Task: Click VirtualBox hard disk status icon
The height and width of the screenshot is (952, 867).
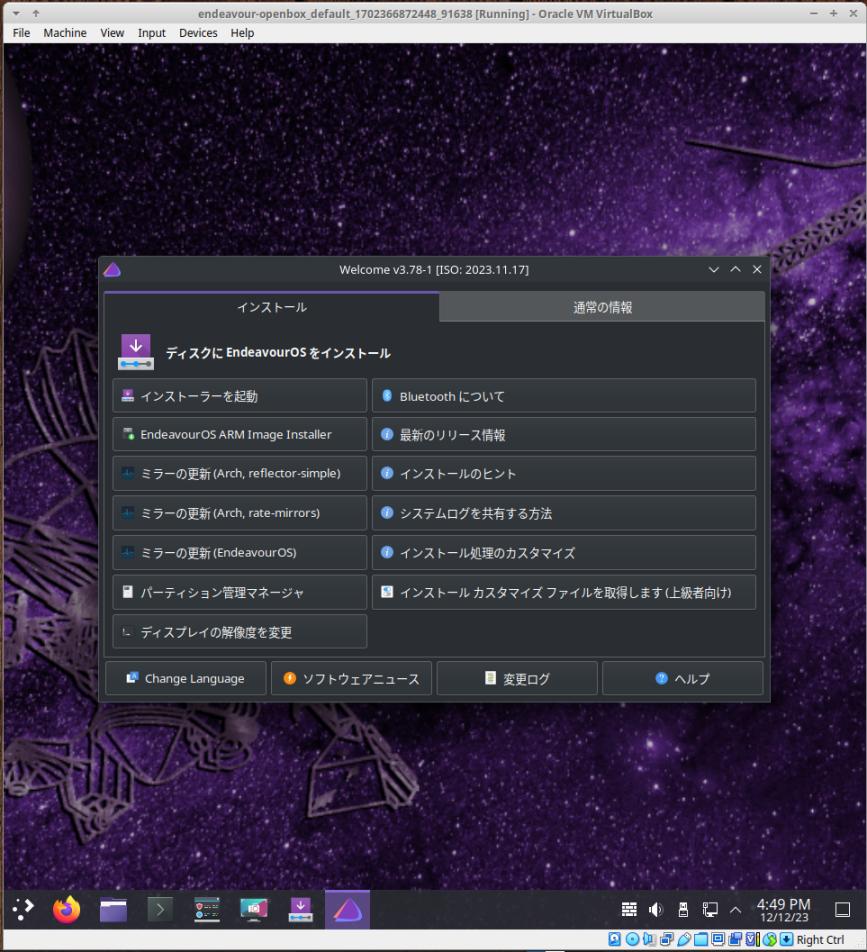Action: pos(614,939)
